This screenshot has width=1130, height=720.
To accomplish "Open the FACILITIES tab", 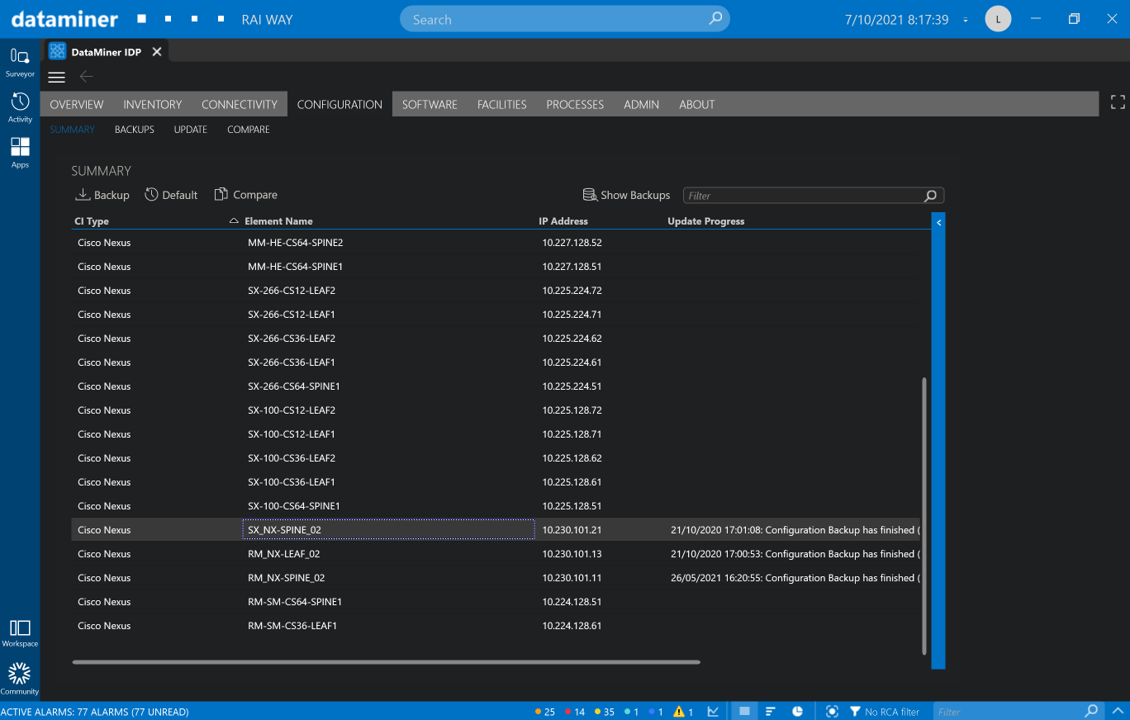I will (502, 105).
